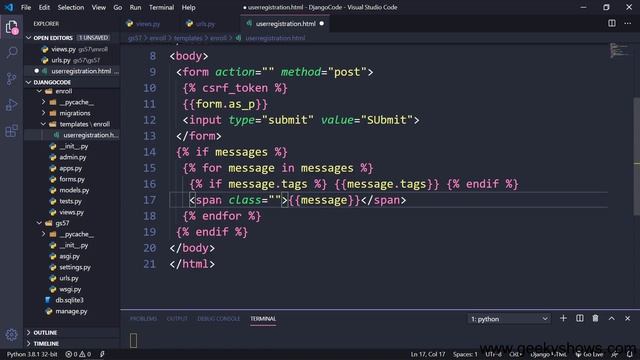This screenshot has width=640, height=360.
Task: Kill terminal with trash icon
Action: pyautogui.click(x=595, y=318)
